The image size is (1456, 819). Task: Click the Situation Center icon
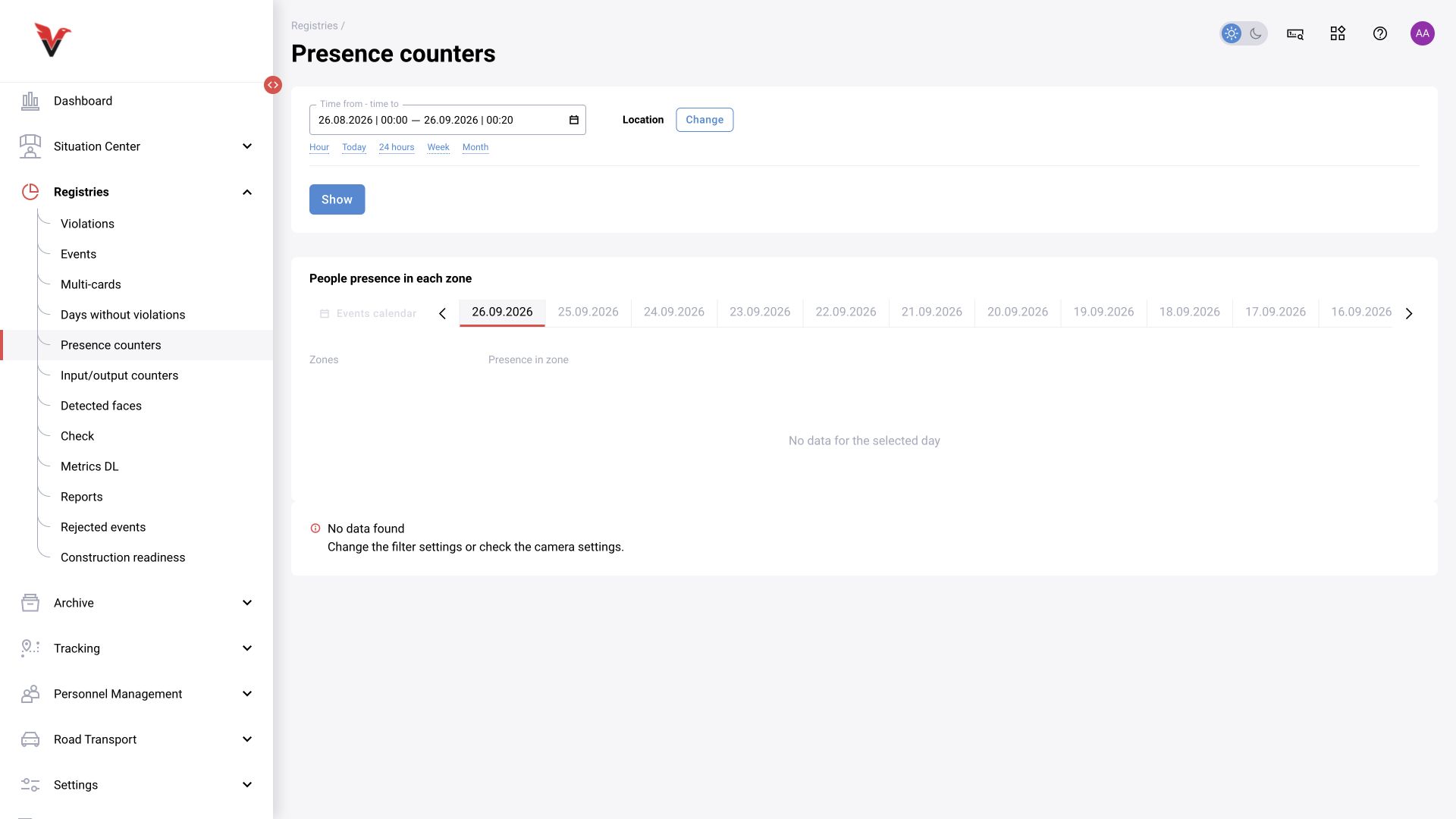click(x=30, y=146)
